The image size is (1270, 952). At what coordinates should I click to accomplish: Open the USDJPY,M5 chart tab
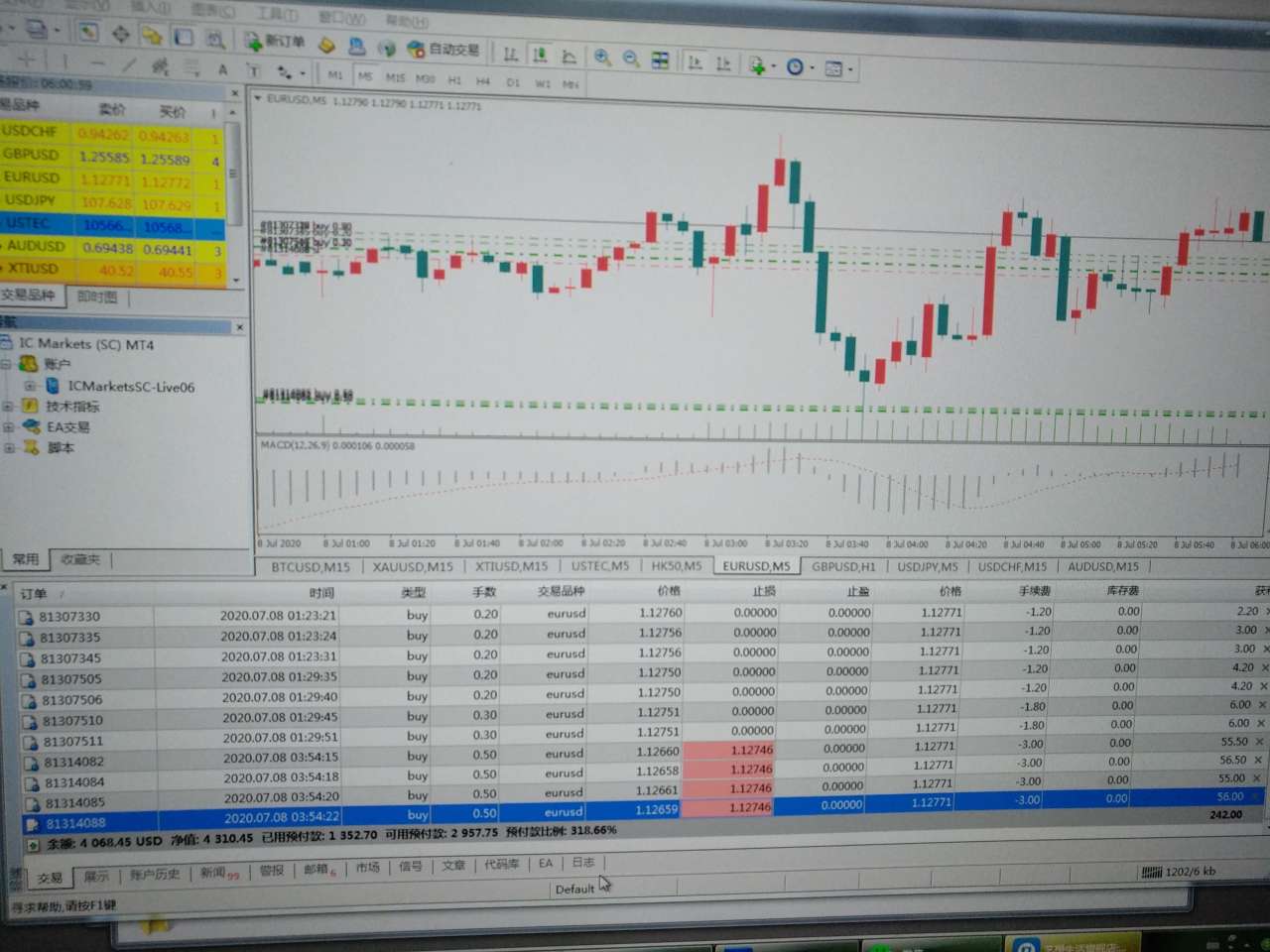click(x=928, y=566)
